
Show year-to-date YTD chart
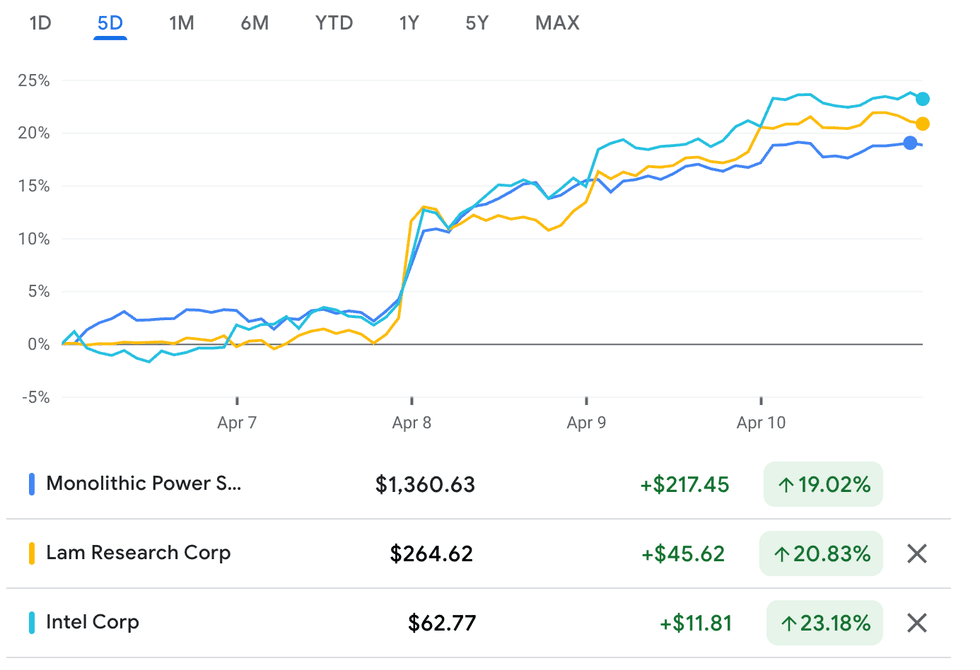pos(334,22)
